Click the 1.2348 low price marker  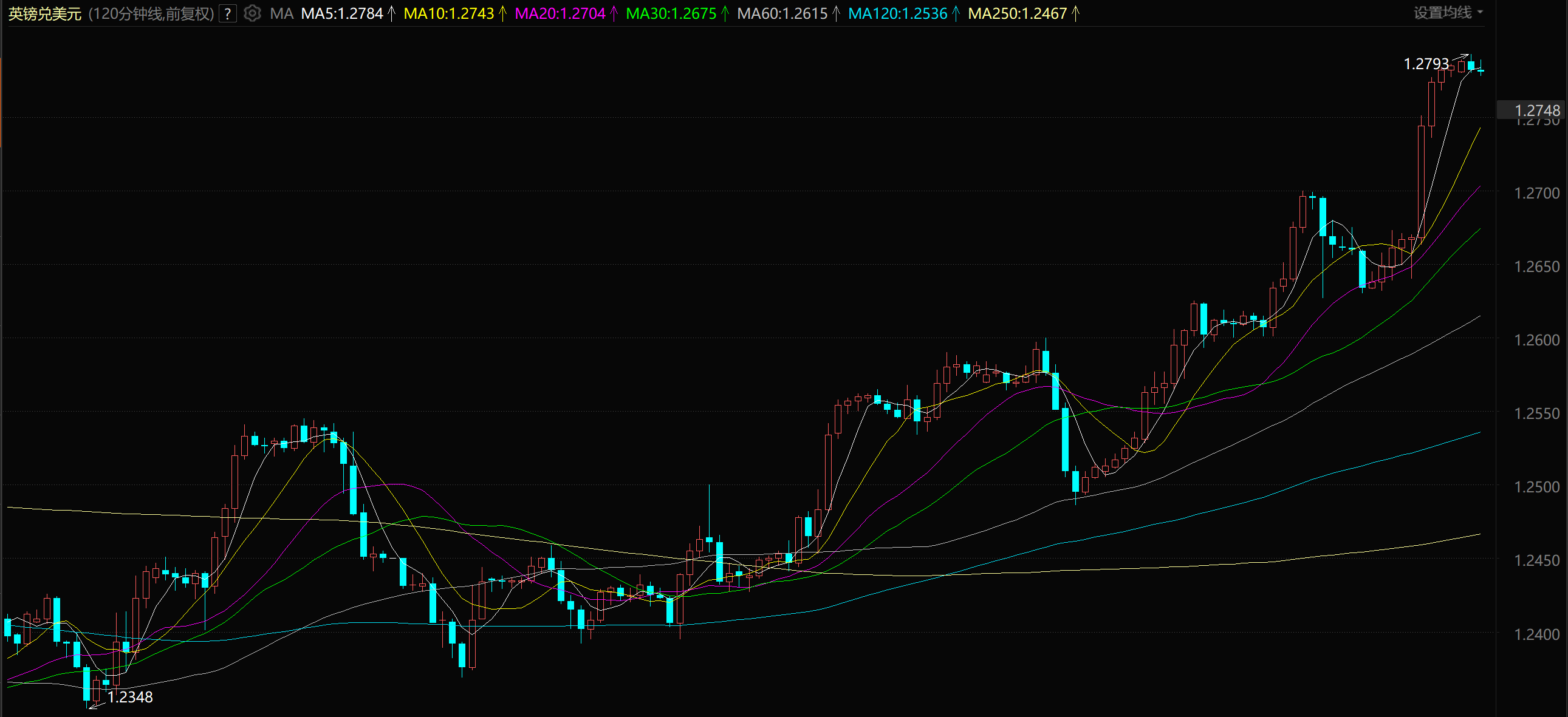coord(129,697)
